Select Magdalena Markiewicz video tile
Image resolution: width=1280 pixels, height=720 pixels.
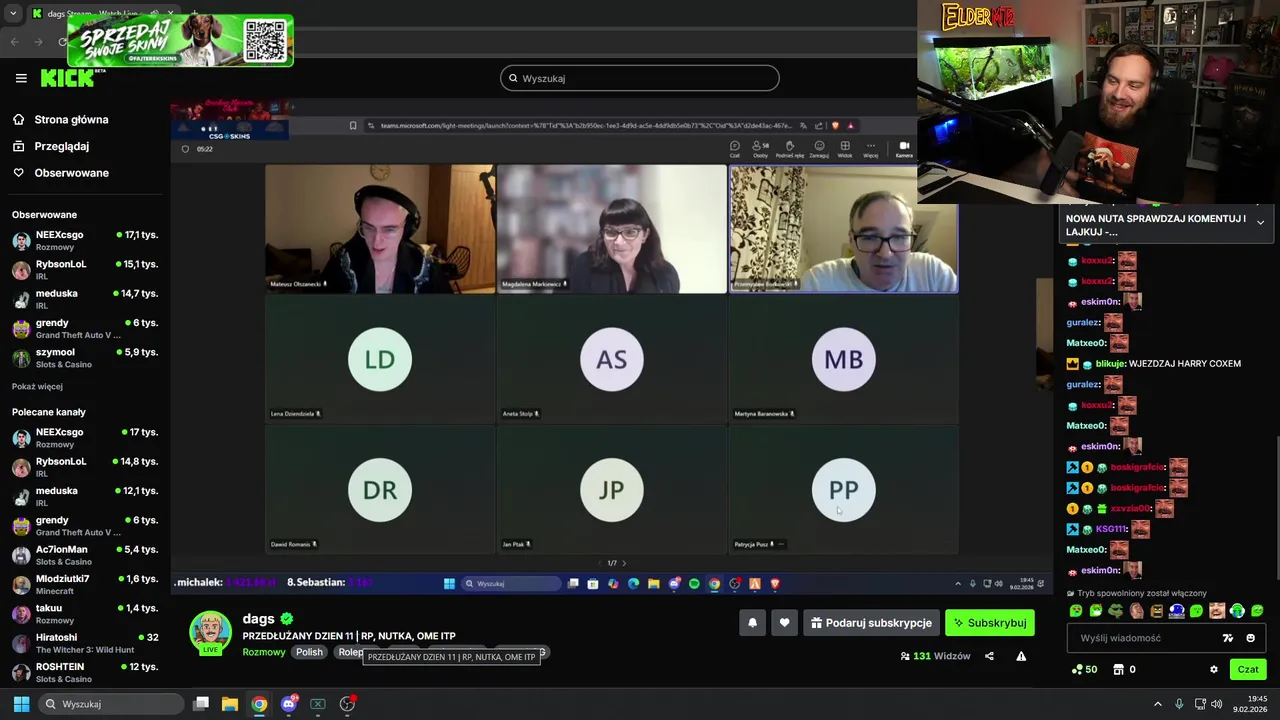[x=612, y=229]
